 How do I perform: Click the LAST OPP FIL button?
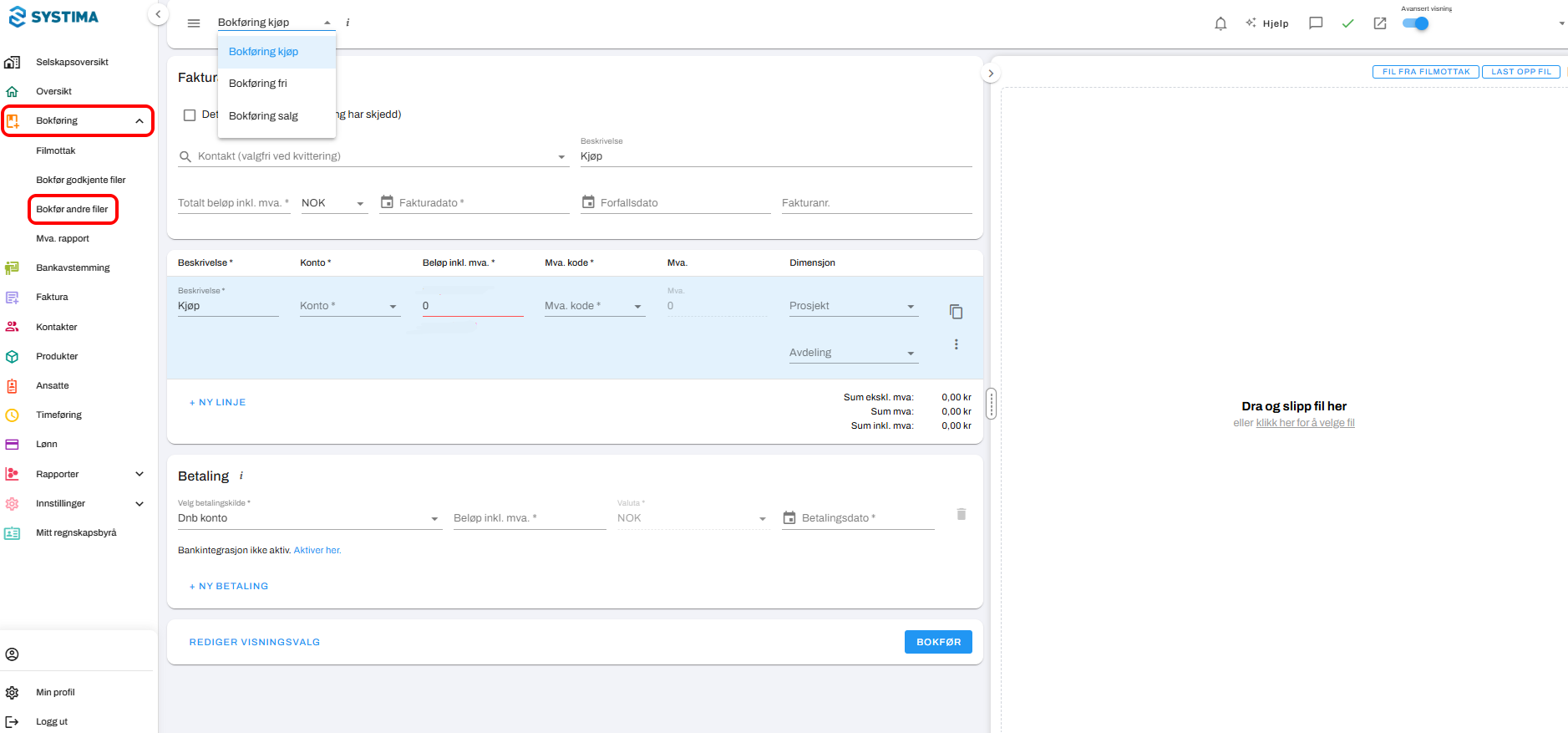pyautogui.click(x=1521, y=72)
